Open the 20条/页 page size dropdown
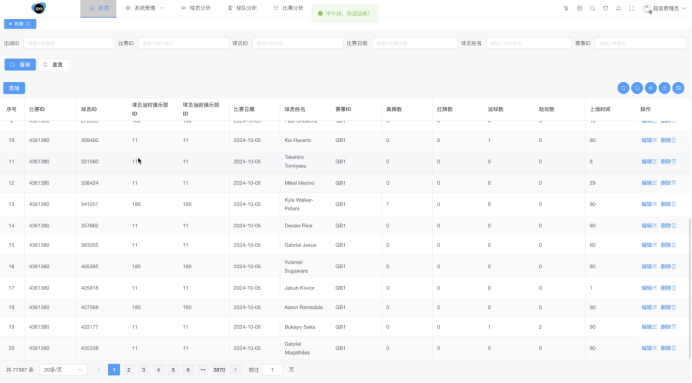Image resolution: width=692 pixels, height=383 pixels. (x=63, y=370)
